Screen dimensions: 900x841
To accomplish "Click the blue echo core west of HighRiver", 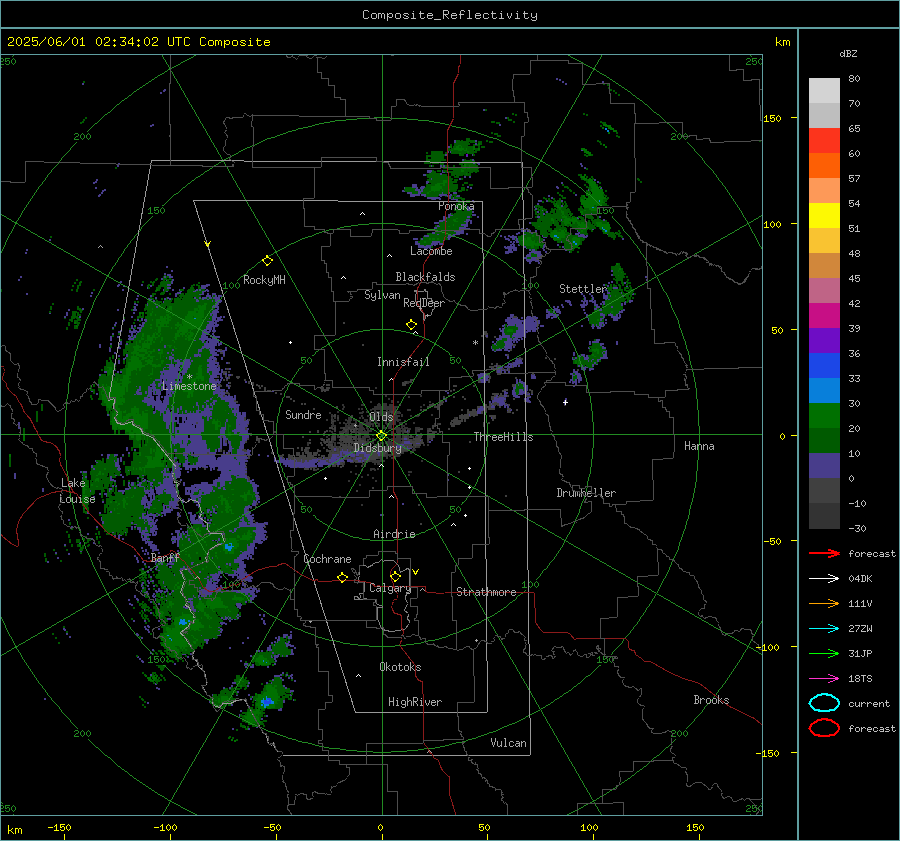I will click(x=266, y=702).
